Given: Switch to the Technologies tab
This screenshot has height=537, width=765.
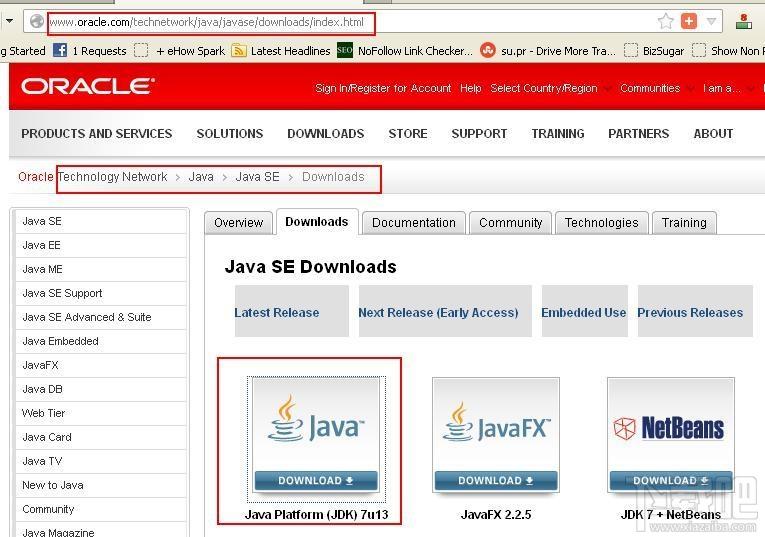Looking at the screenshot, I should tap(602, 223).
